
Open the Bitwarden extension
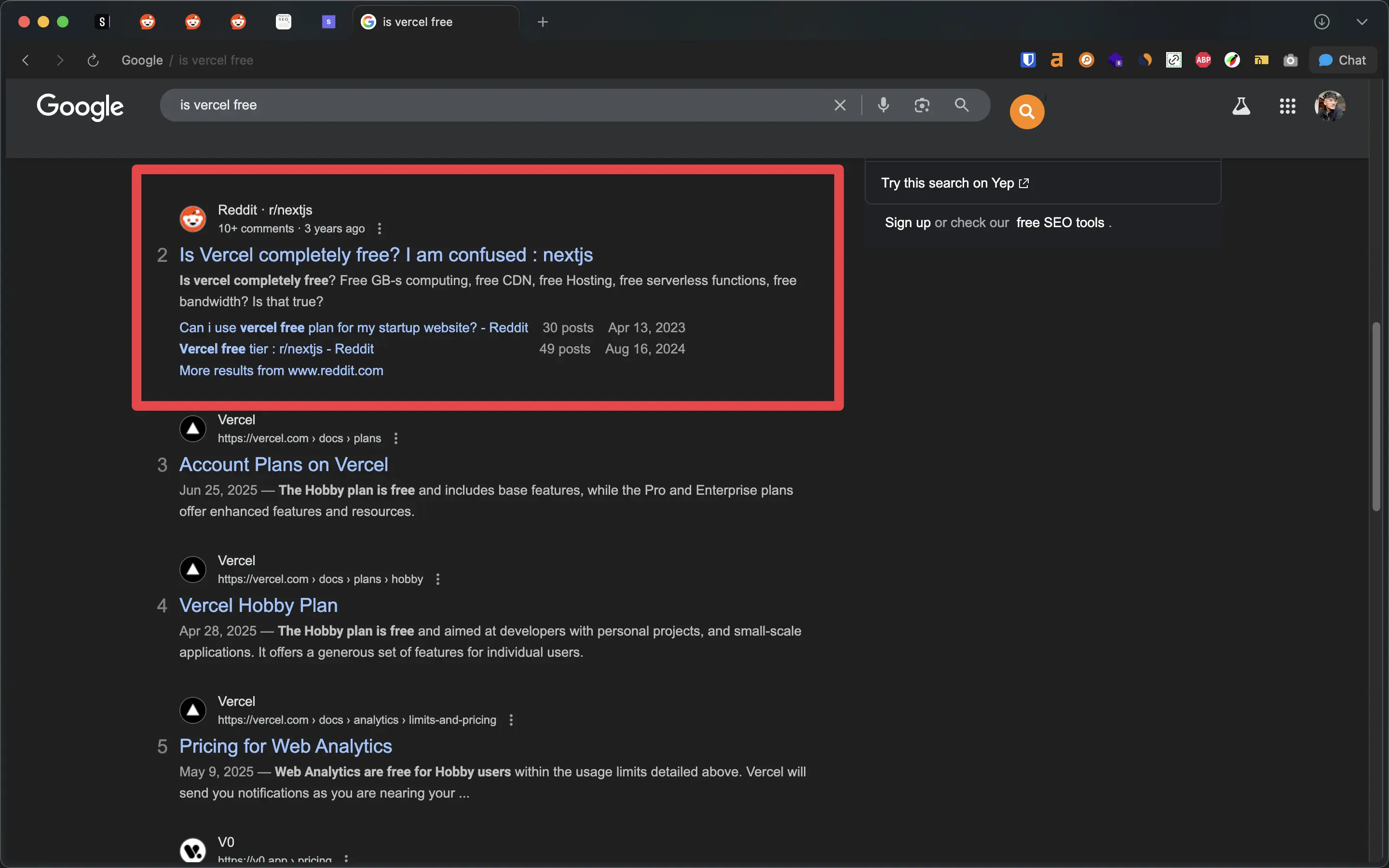coord(1028,60)
